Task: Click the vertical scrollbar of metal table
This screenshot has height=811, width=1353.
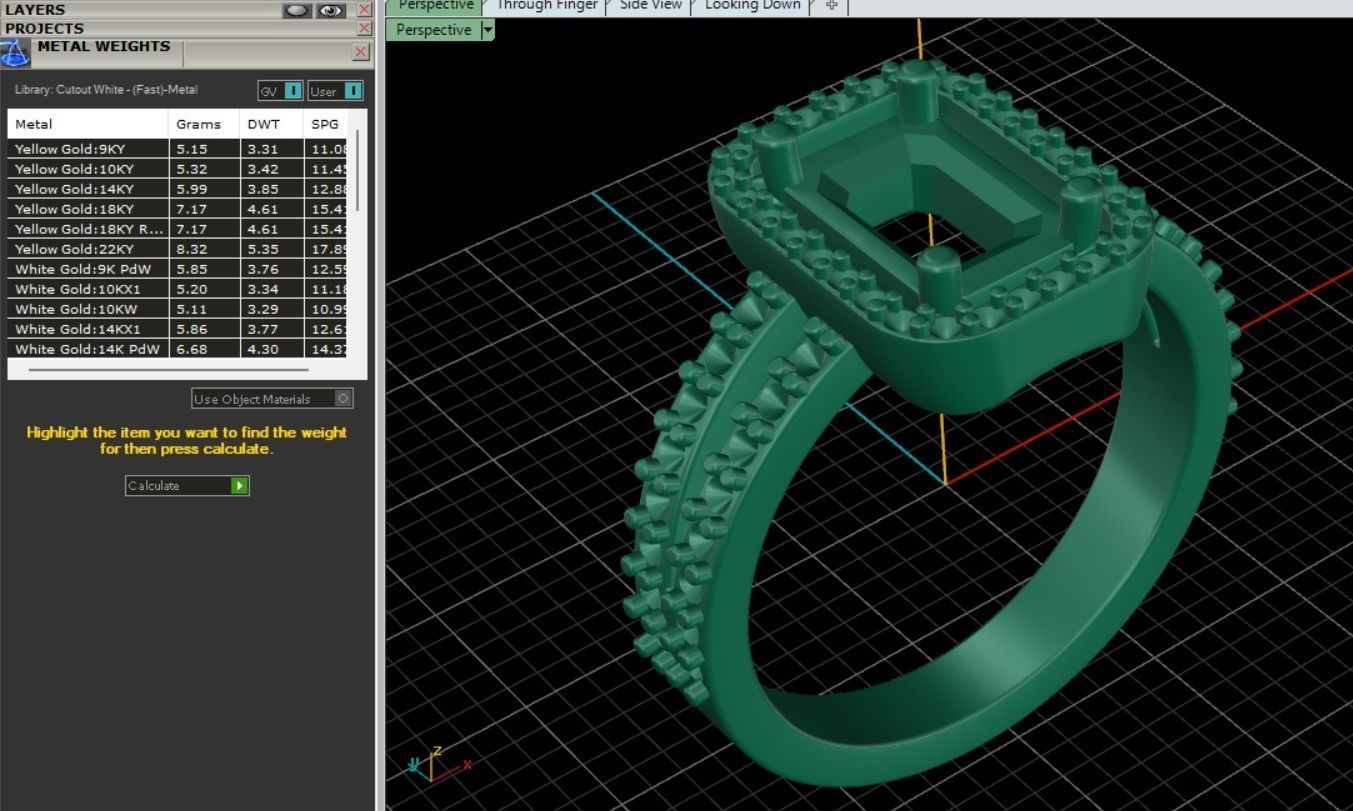Action: point(357,170)
